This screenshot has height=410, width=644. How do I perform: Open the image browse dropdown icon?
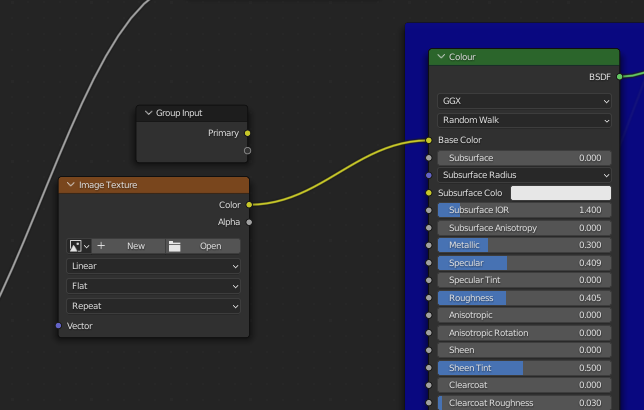click(80, 246)
